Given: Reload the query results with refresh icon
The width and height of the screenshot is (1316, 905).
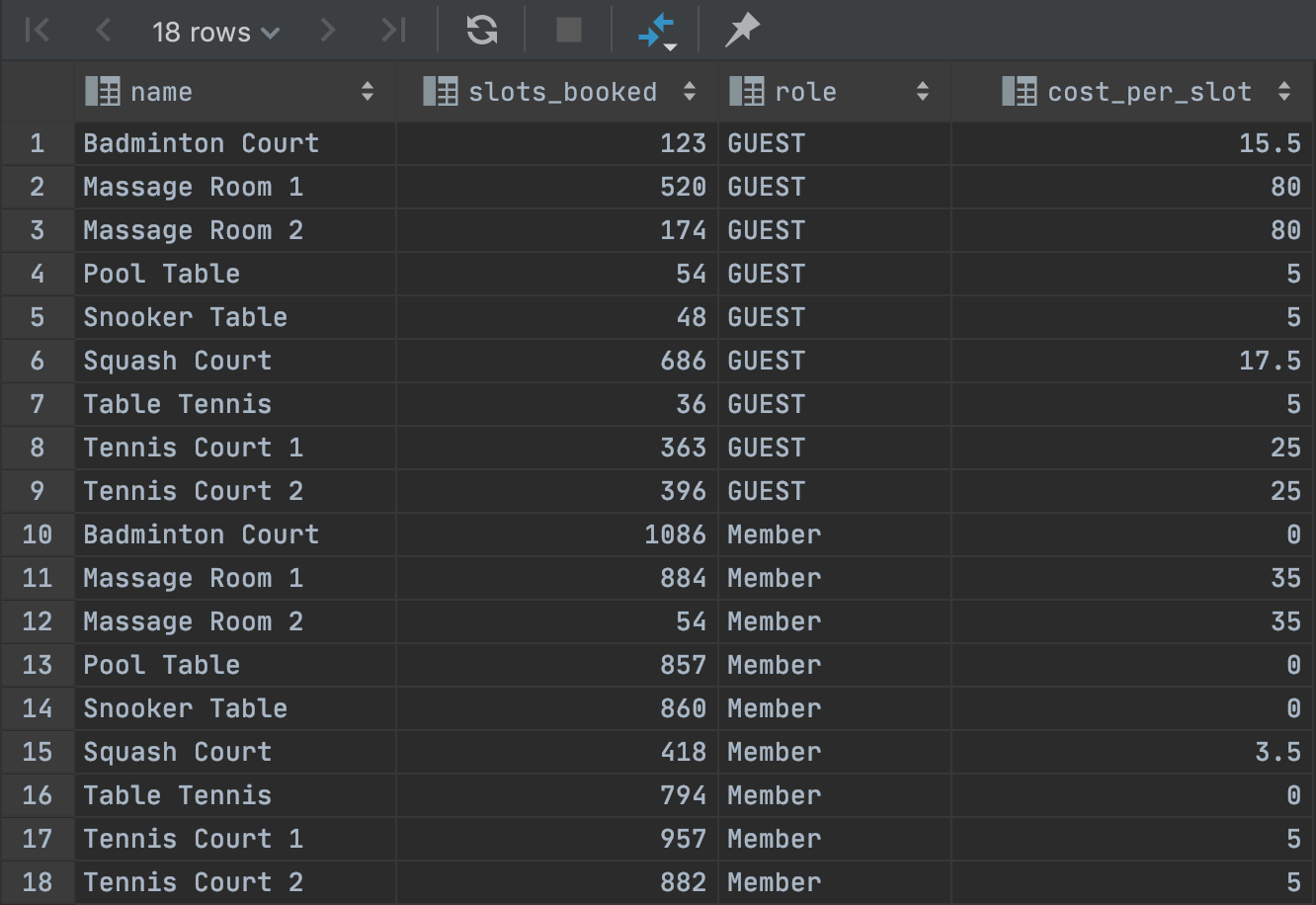Looking at the screenshot, I should [482, 31].
